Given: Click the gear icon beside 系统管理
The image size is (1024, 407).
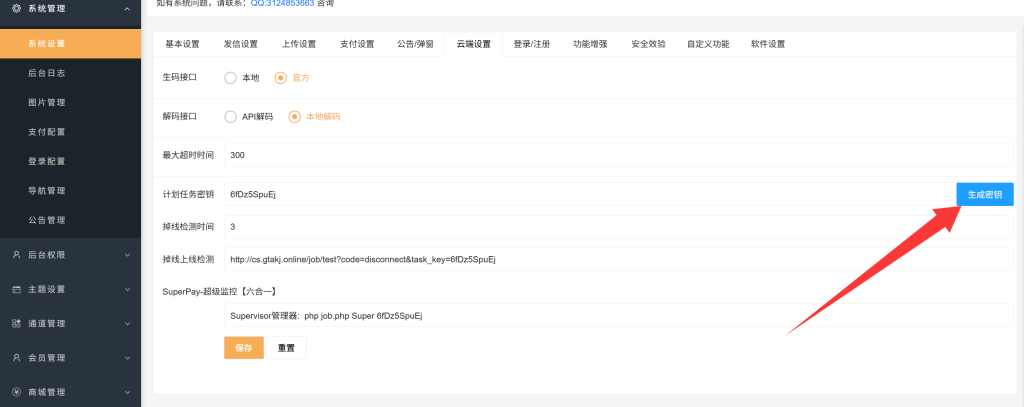Looking at the screenshot, I should point(16,9).
